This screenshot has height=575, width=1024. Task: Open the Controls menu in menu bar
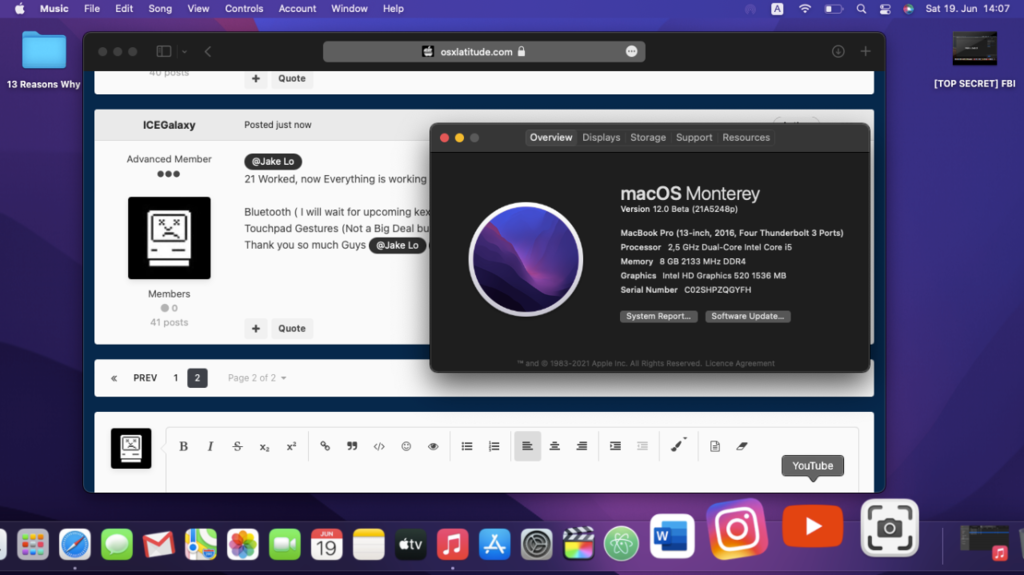click(x=244, y=8)
